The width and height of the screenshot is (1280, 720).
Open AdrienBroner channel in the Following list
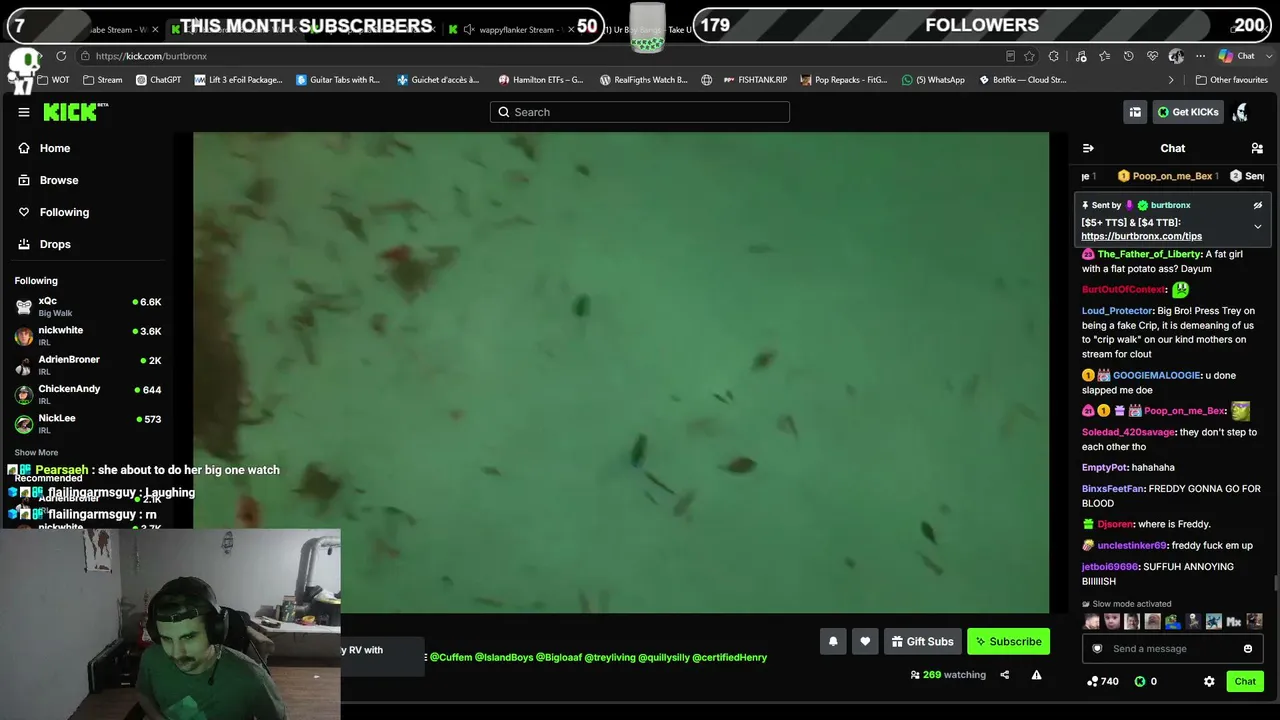coord(88,365)
